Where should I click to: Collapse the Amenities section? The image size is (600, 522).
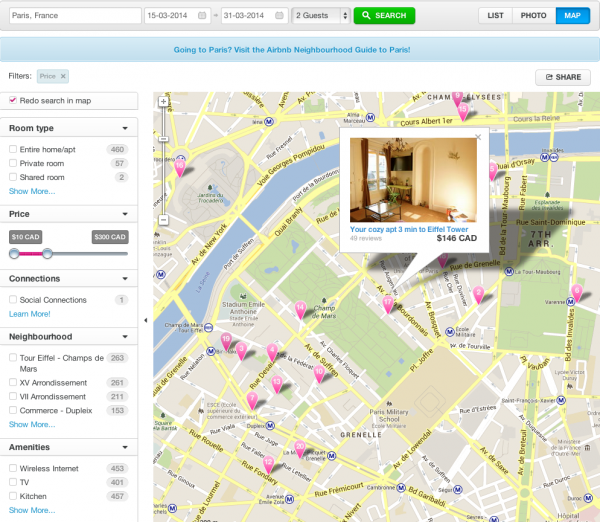[x=125, y=447]
